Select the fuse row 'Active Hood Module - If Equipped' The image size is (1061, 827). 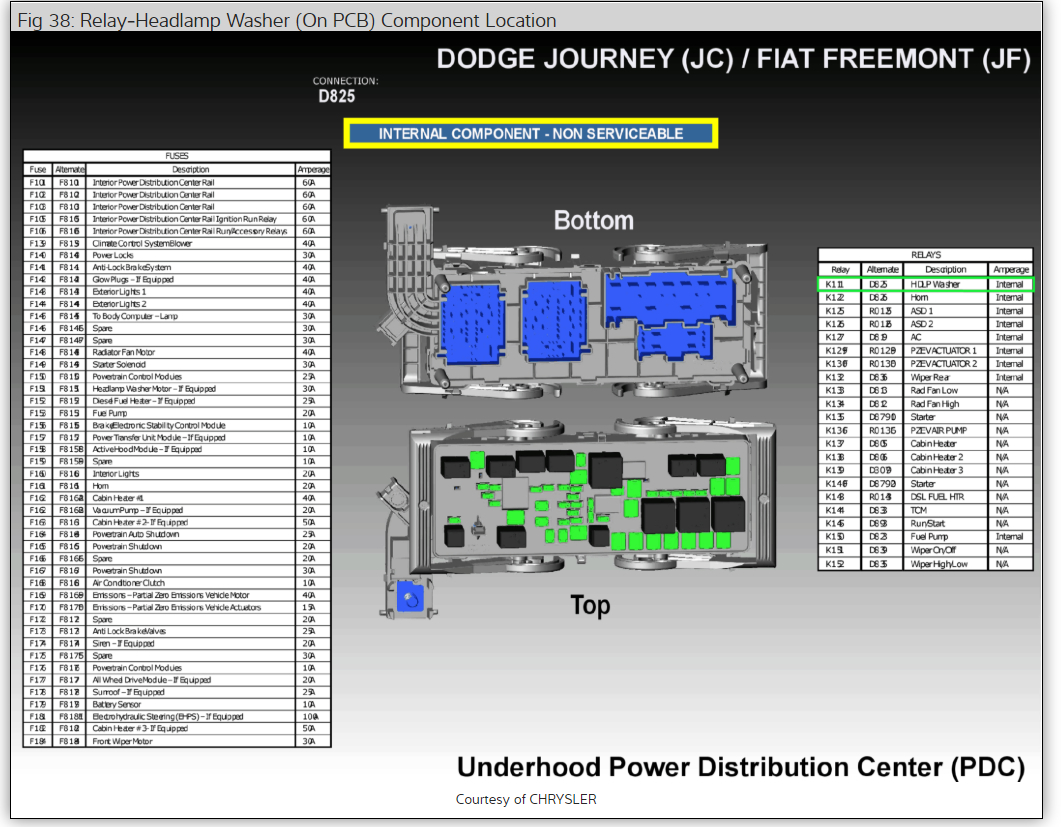click(177, 450)
